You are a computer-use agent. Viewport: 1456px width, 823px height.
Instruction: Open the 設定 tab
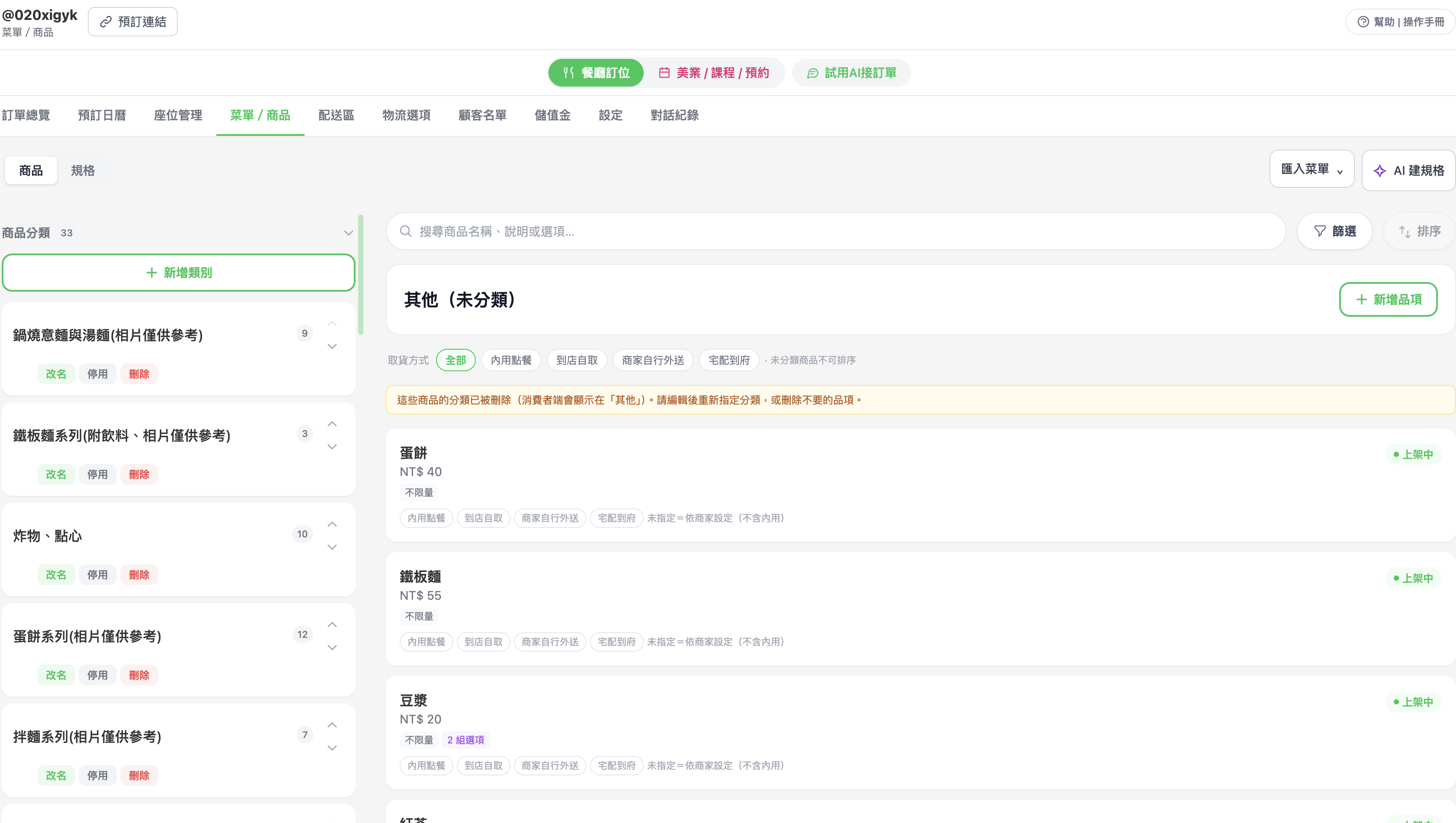point(610,115)
